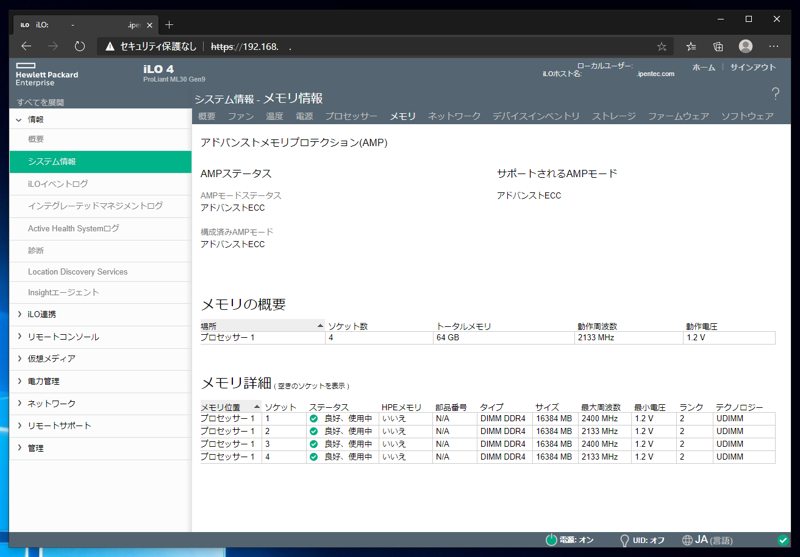This screenshot has height=557, width=800.
Task: Switch to the デバイスインベントリ tab
Action: coord(536,116)
